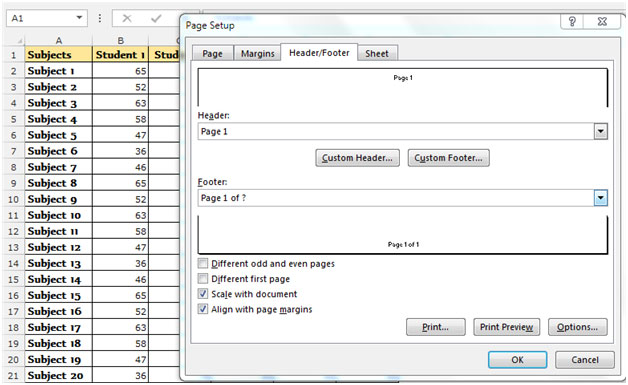Check the Different first page option
628x385 pixels.
(203, 279)
